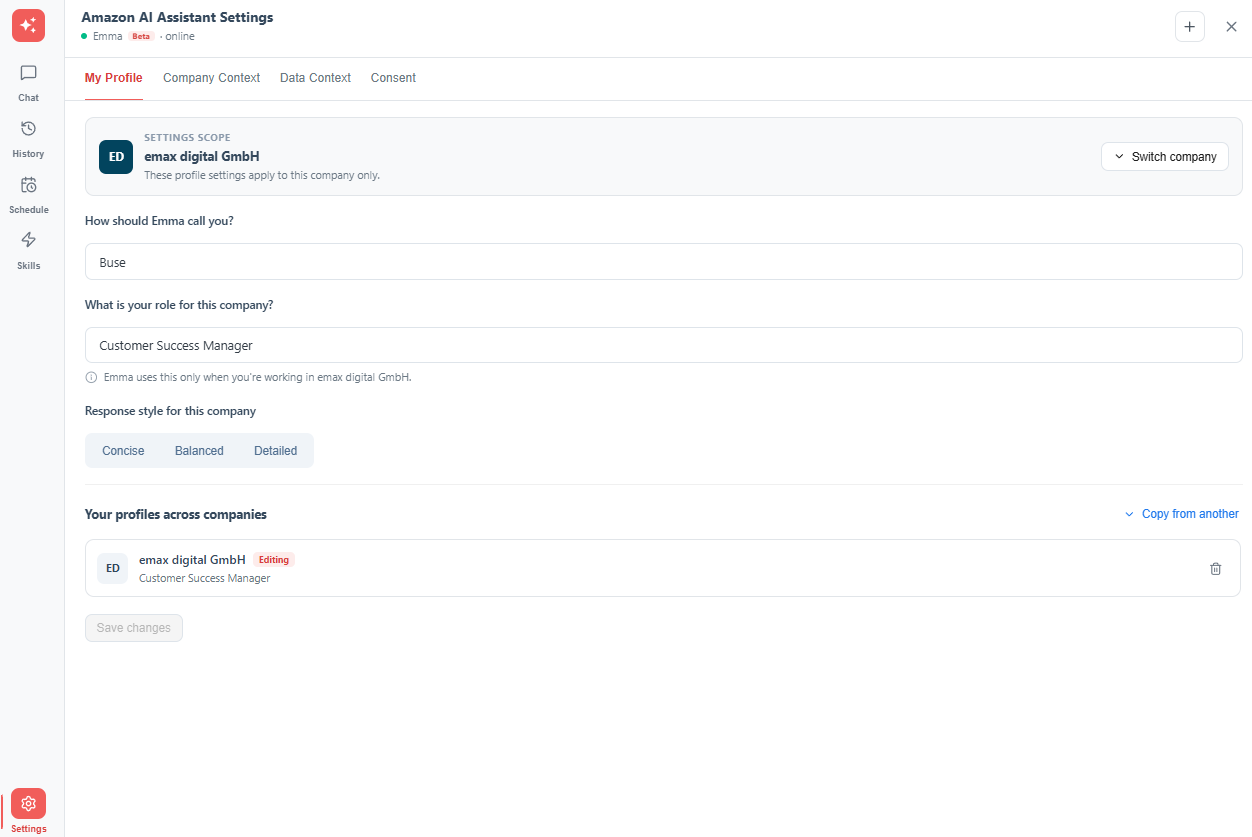Screen dimensions: 1252x837
Task: Click the green online status dot
Action: tap(84, 37)
